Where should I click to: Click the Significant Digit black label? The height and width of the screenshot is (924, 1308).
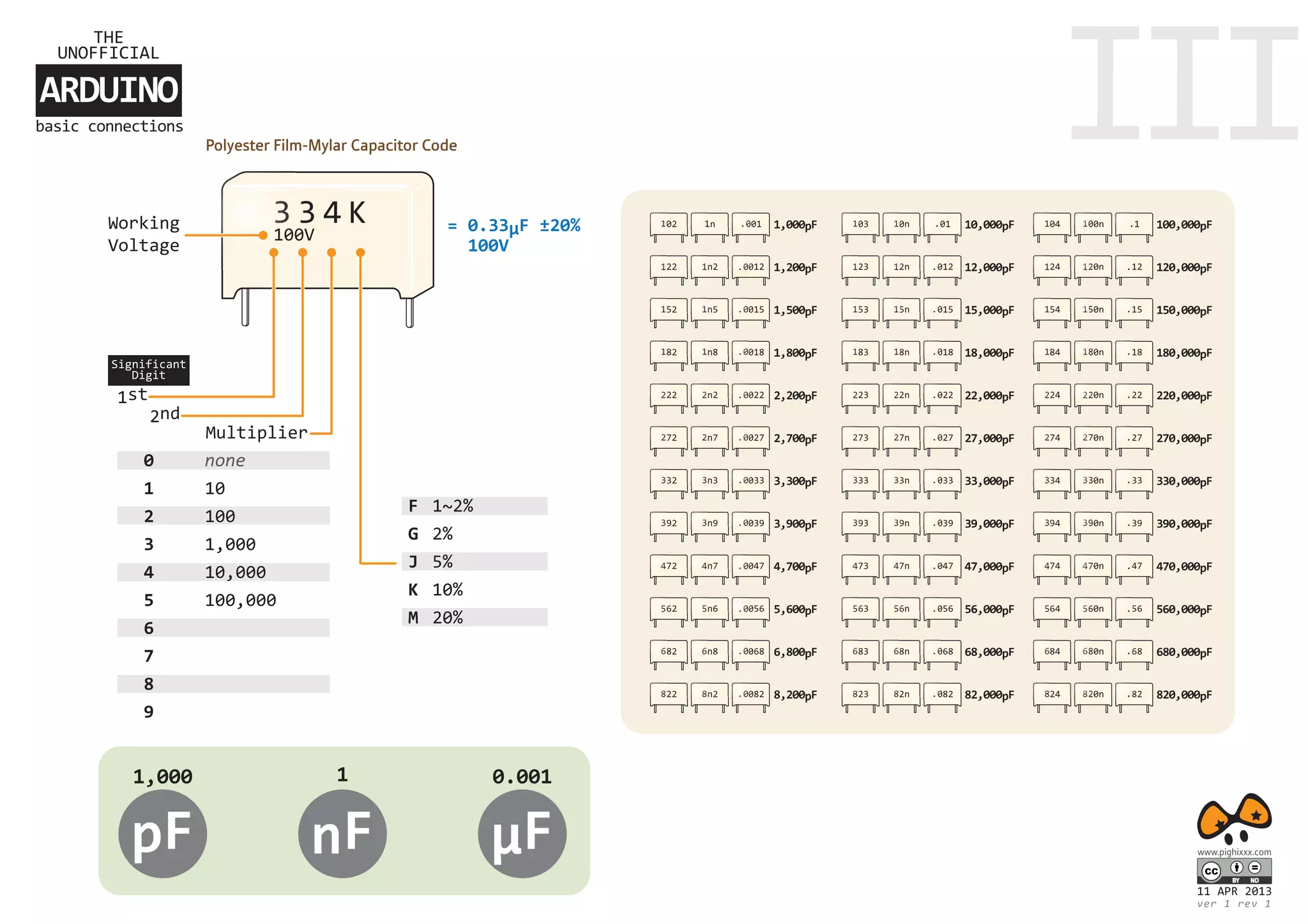(148, 370)
